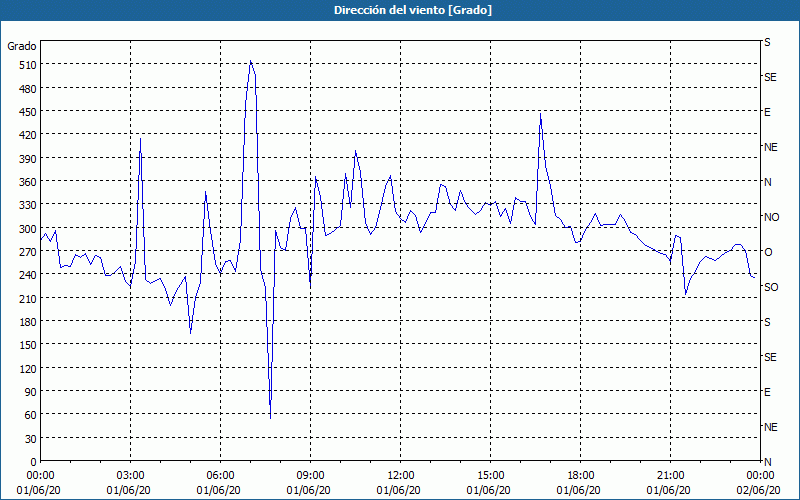
Task: Click the 510 y-axis tick label
Action: tap(28, 65)
